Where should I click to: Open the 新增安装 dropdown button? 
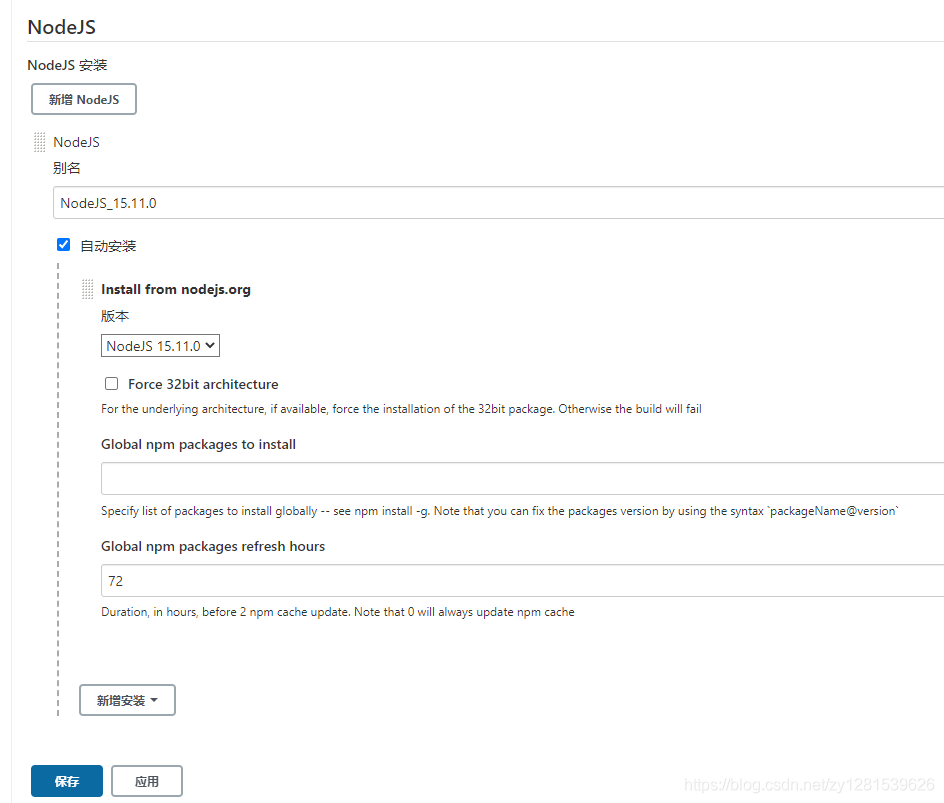click(127, 700)
